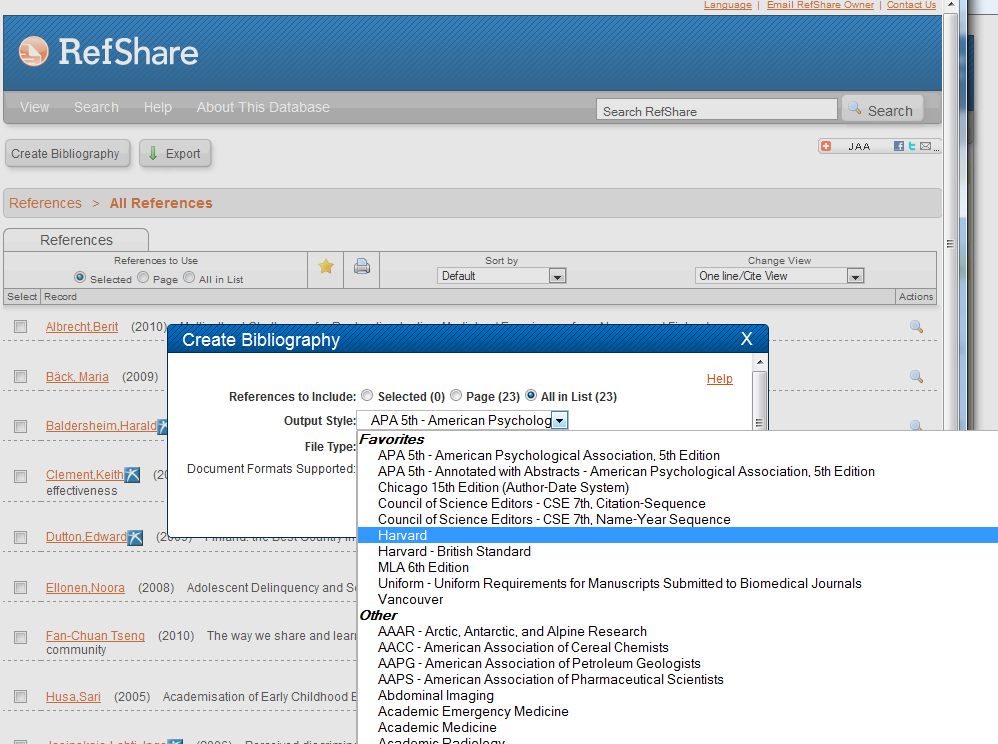The height and width of the screenshot is (744, 998).
Task: Choose 'Selected (0)' in Create Bibliography dialog
Action: click(367, 396)
